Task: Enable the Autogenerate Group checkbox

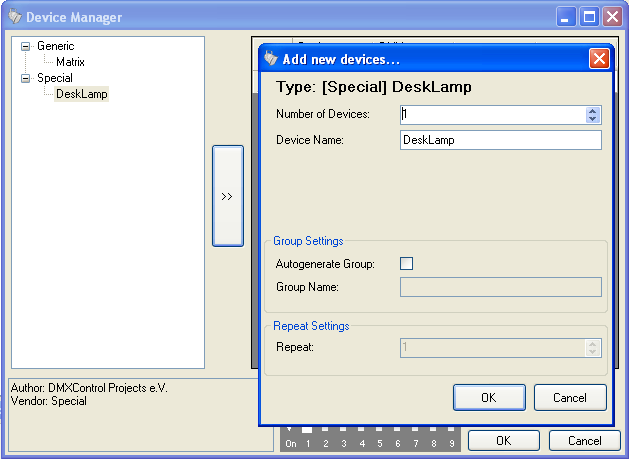Action: pyautogui.click(x=406, y=264)
